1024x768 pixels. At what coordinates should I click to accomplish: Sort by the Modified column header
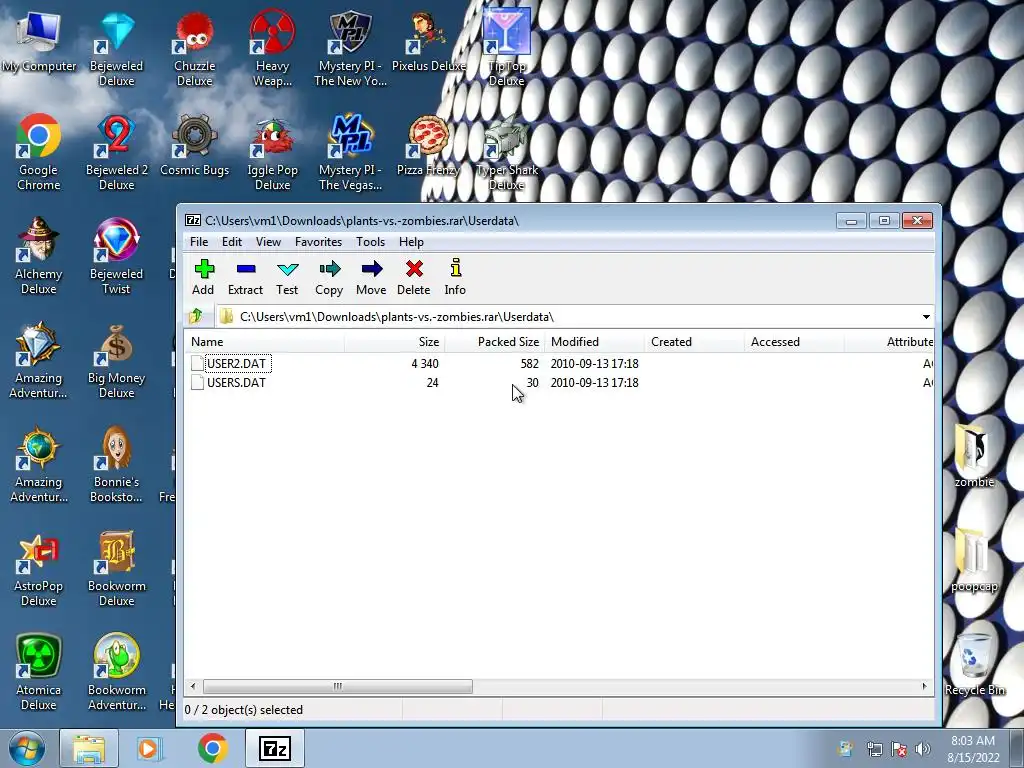595,342
